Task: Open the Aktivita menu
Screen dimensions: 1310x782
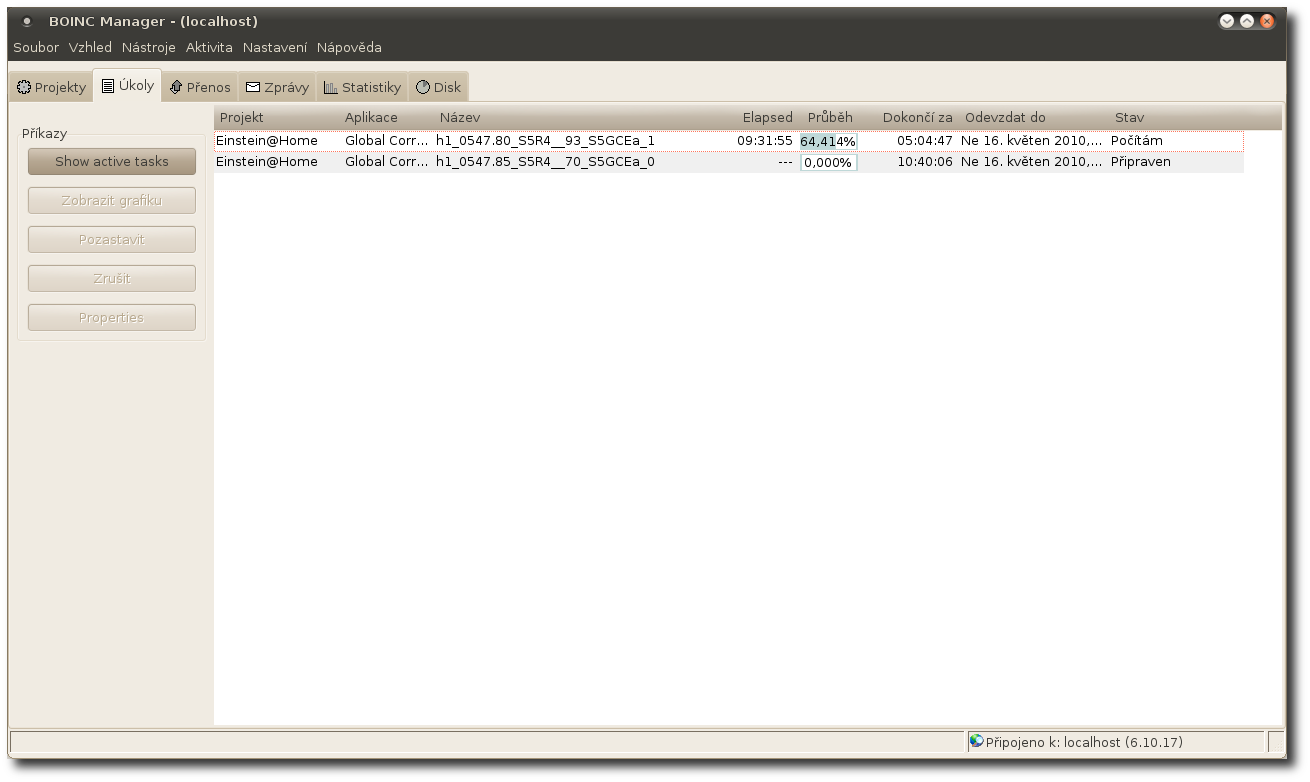Action: 209,48
